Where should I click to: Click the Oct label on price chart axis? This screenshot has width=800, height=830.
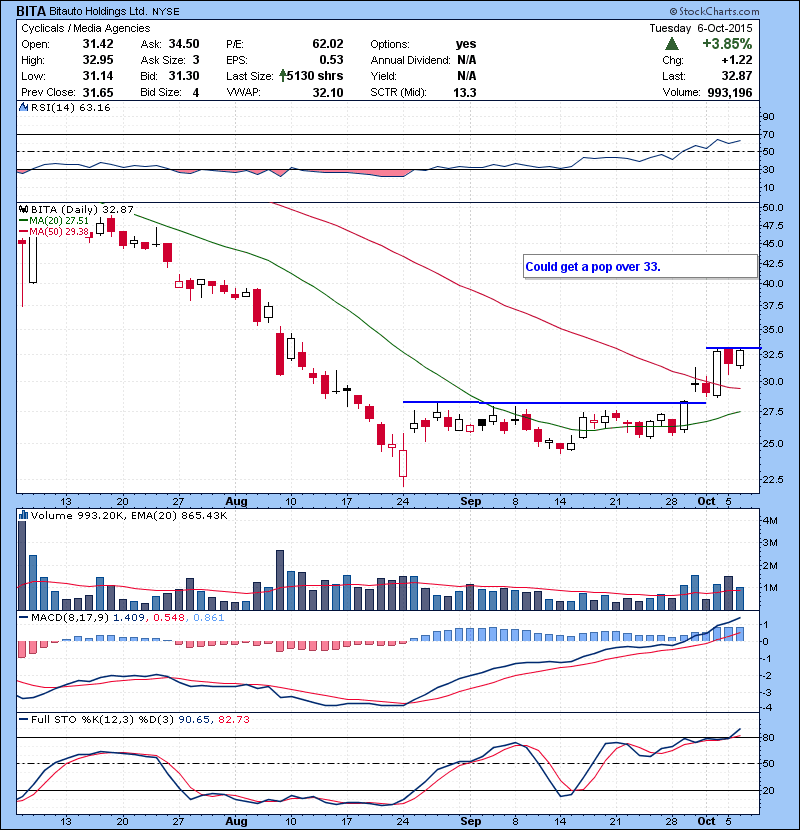pyautogui.click(x=706, y=501)
